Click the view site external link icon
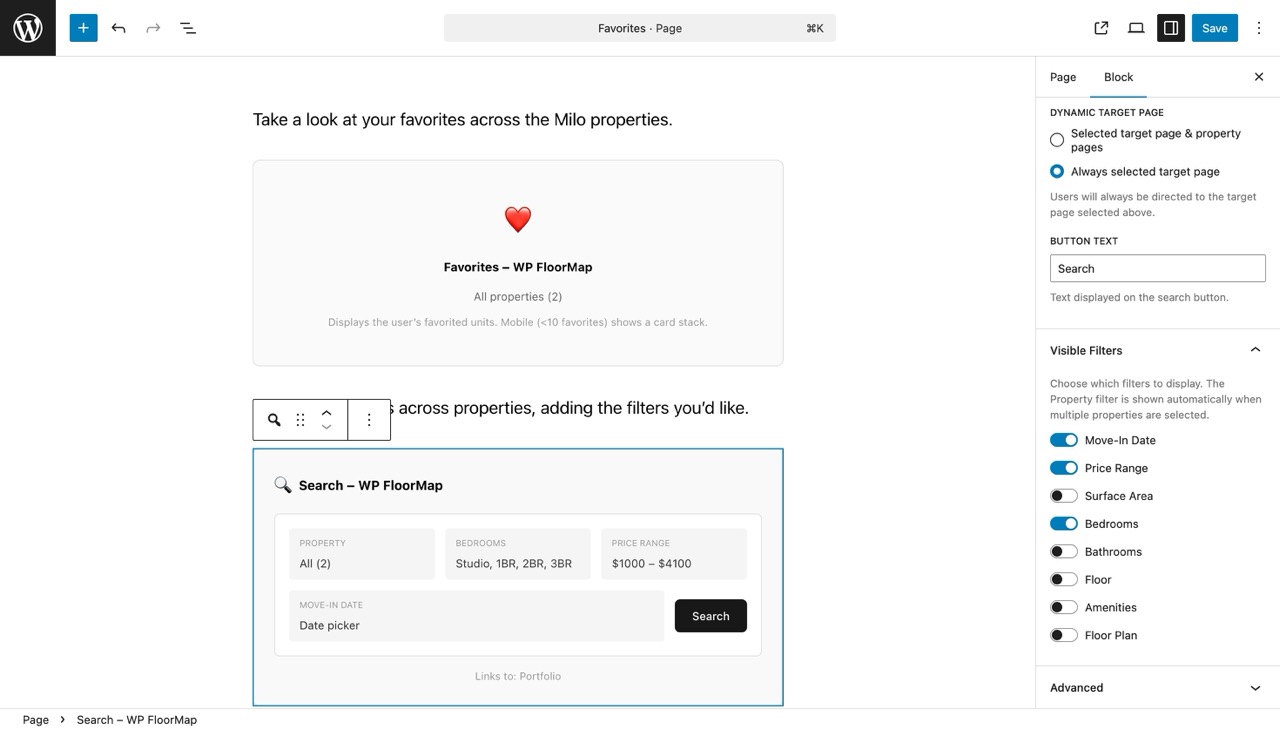 [x=1101, y=27]
